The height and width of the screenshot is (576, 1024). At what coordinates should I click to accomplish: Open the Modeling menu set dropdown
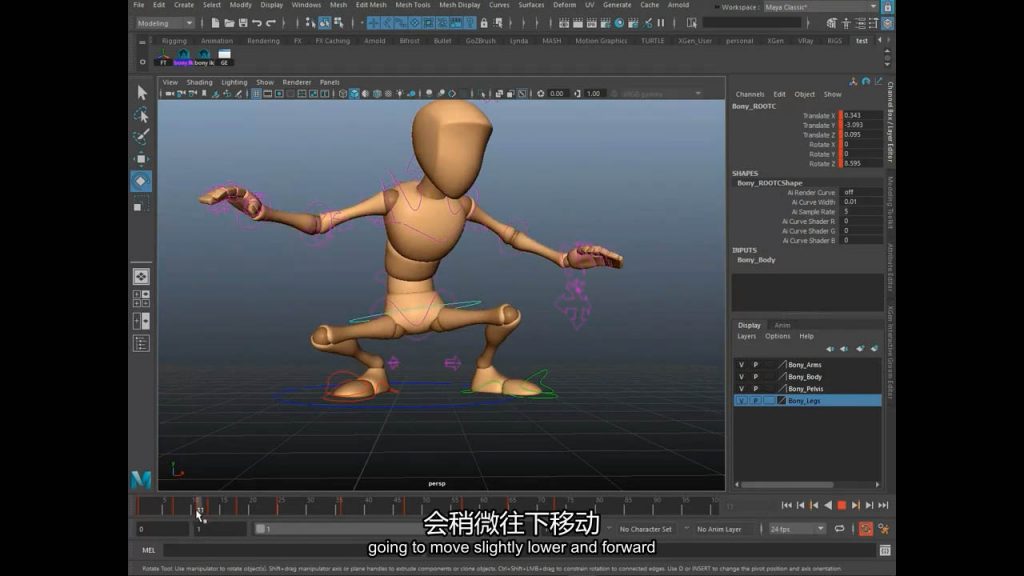165,23
